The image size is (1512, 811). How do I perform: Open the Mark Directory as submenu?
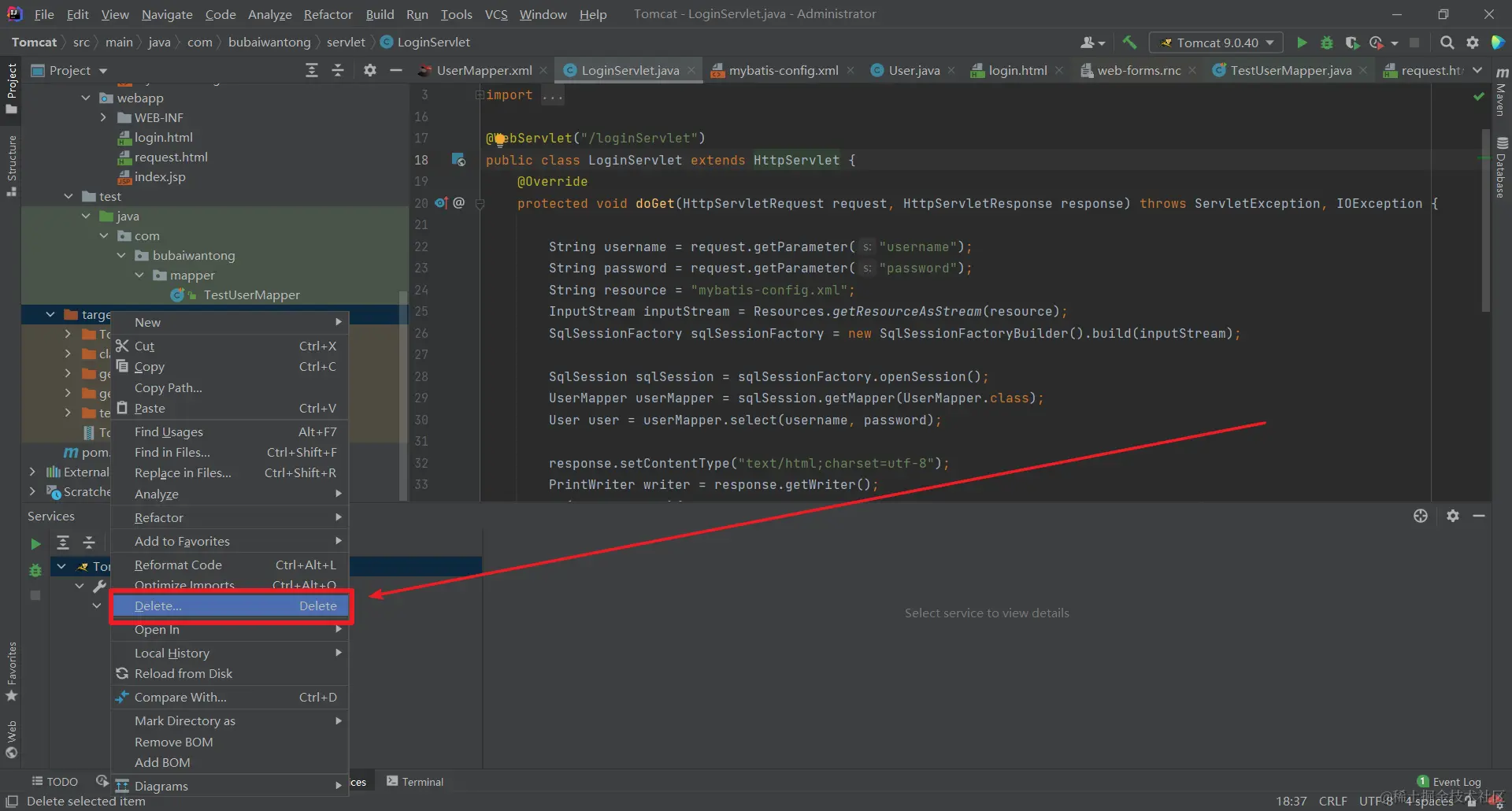click(x=230, y=721)
